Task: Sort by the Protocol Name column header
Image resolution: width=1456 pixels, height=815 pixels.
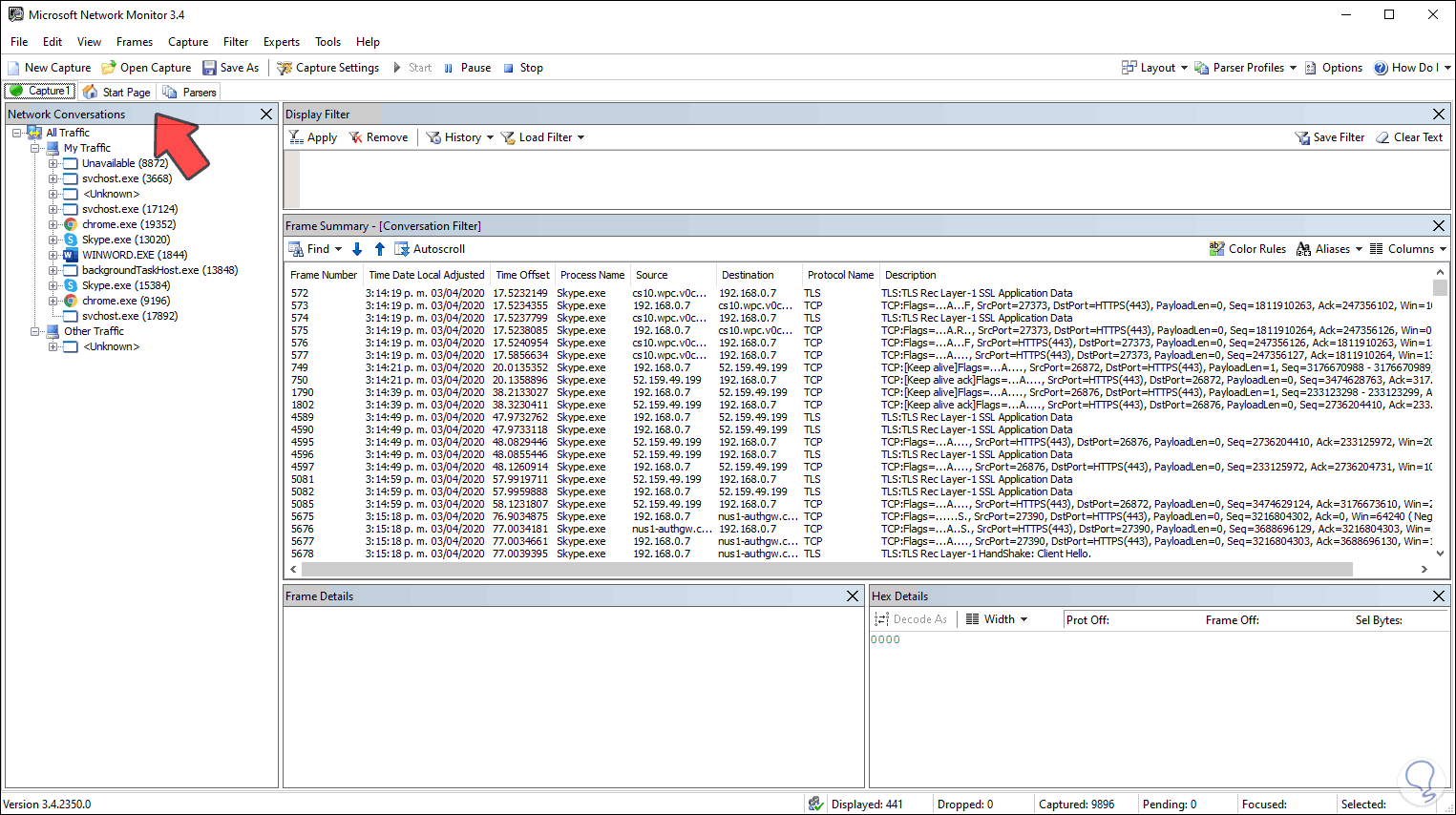Action: [x=840, y=275]
